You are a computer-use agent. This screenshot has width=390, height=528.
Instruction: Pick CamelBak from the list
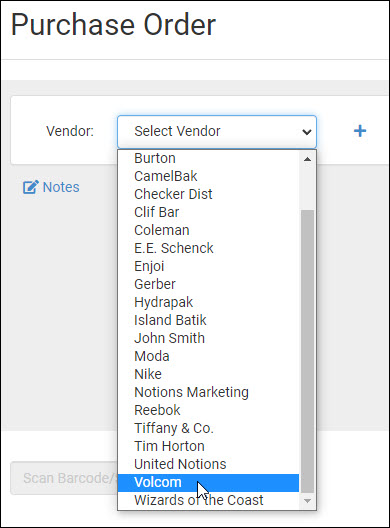[208, 176]
